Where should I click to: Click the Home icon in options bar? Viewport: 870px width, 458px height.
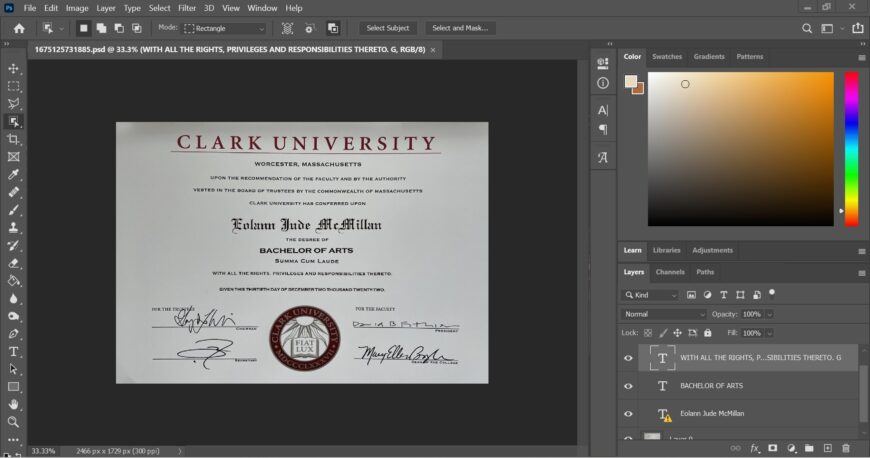point(19,28)
